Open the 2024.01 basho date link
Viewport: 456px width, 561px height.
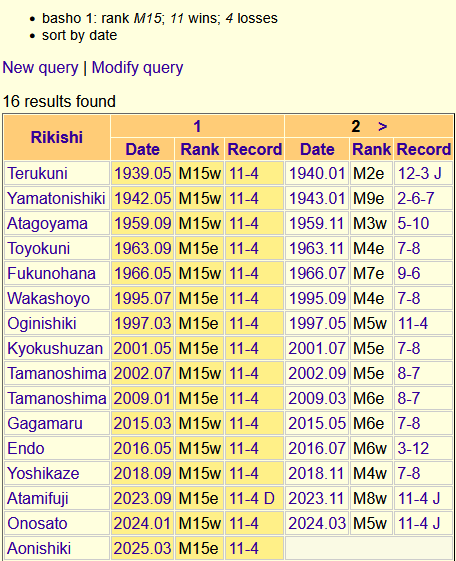point(142,523)
